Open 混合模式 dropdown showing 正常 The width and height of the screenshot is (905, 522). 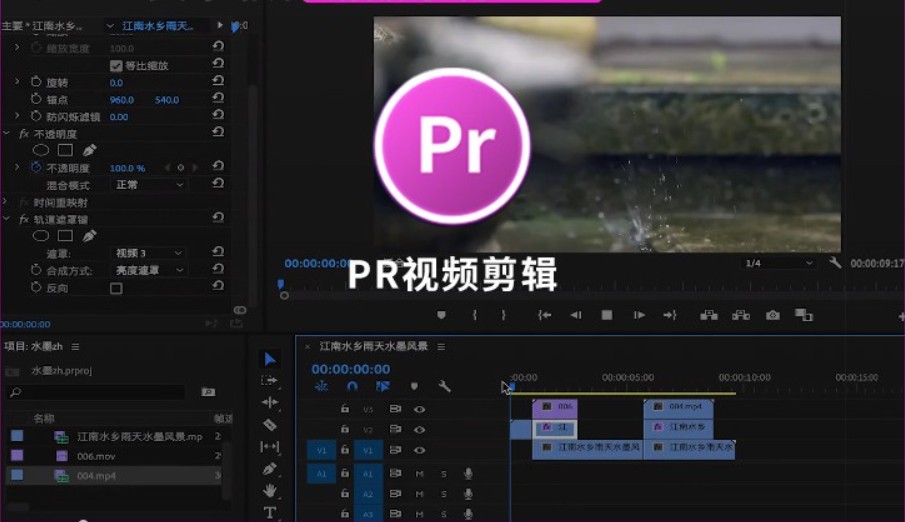point(149,185)
